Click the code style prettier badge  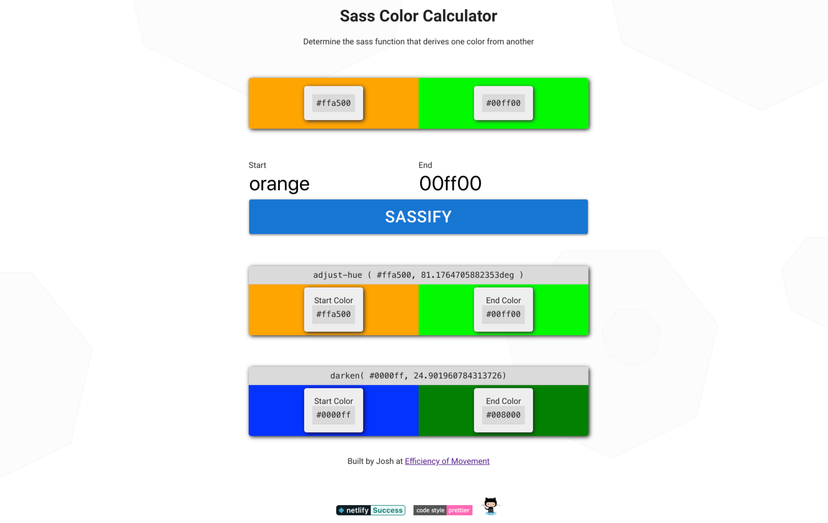pos(442,510)
